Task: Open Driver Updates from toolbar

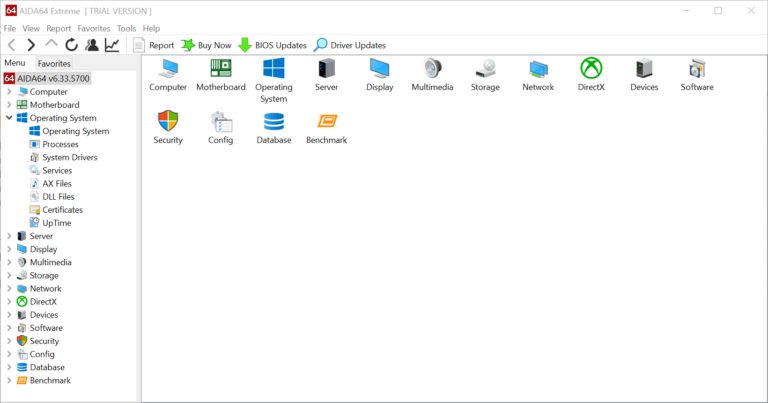Action: click(x=350, y=45)
